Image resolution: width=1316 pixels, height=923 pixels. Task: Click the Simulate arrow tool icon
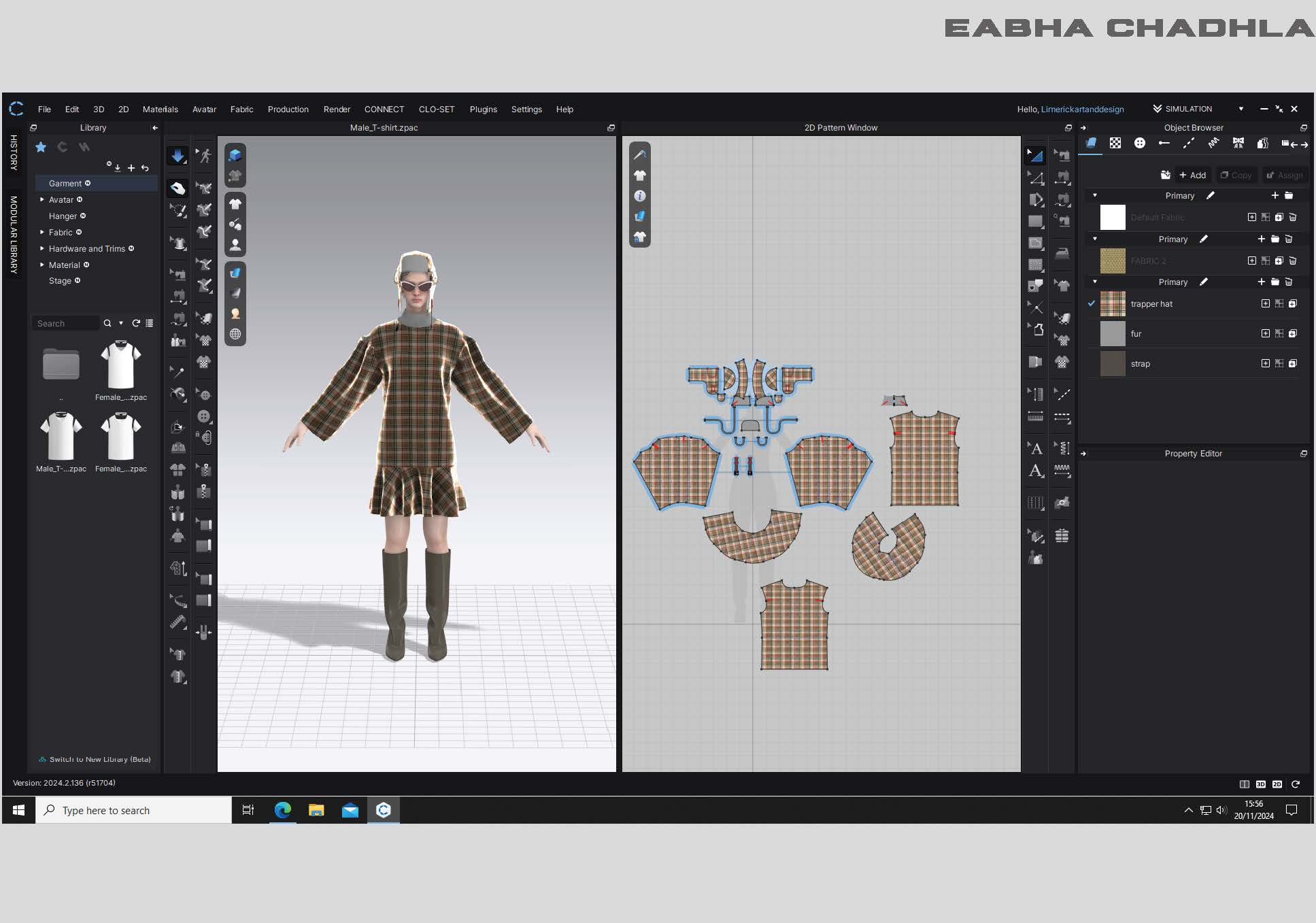(178, 156)
